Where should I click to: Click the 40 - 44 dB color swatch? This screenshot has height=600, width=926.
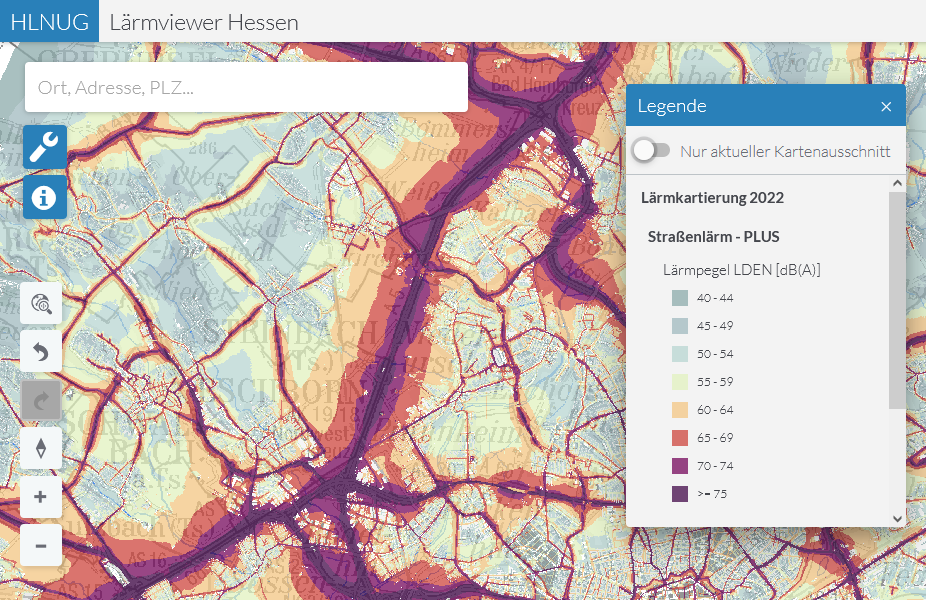680,298
